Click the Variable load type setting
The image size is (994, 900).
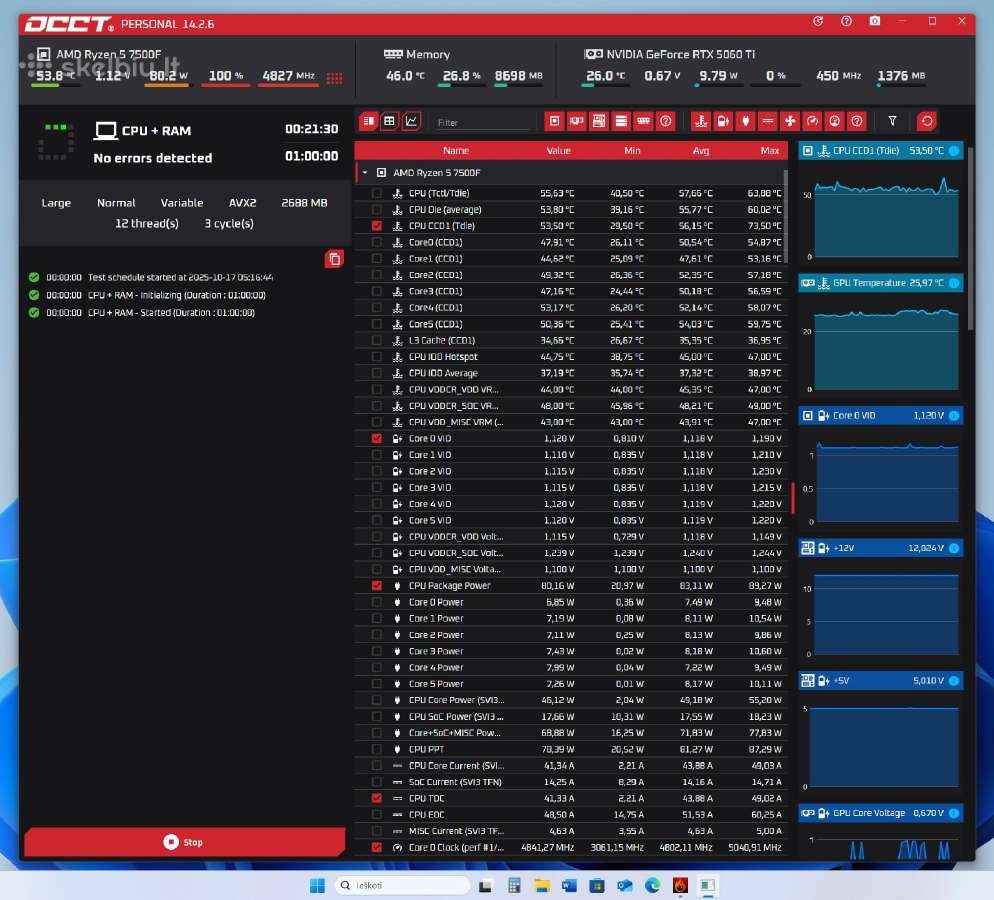pos(182,203)
